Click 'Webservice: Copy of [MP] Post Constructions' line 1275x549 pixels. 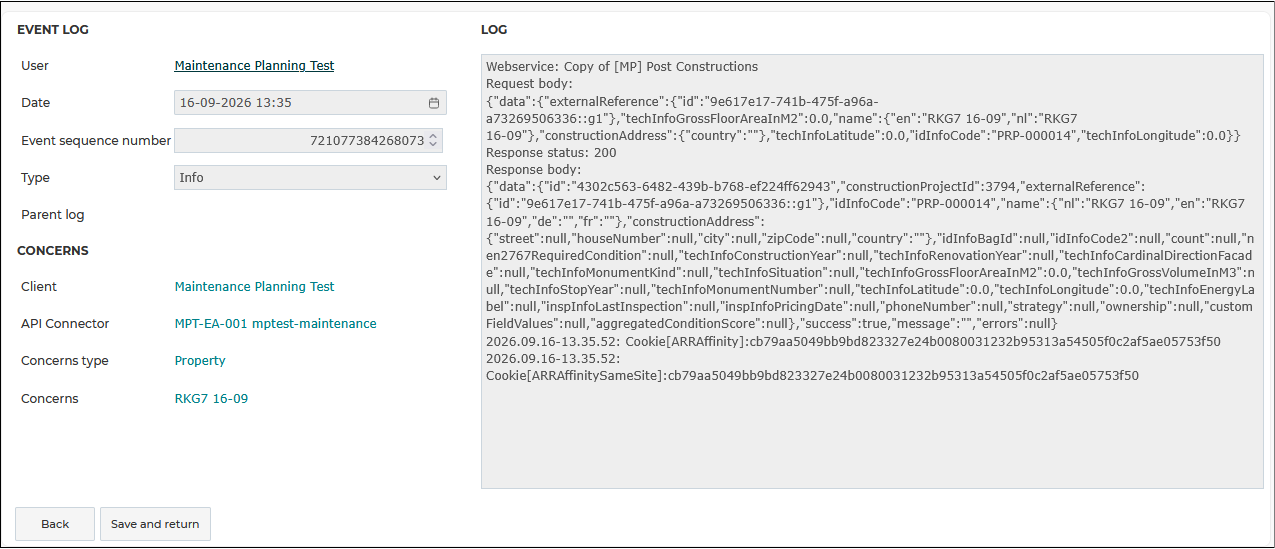coord(622,67)
